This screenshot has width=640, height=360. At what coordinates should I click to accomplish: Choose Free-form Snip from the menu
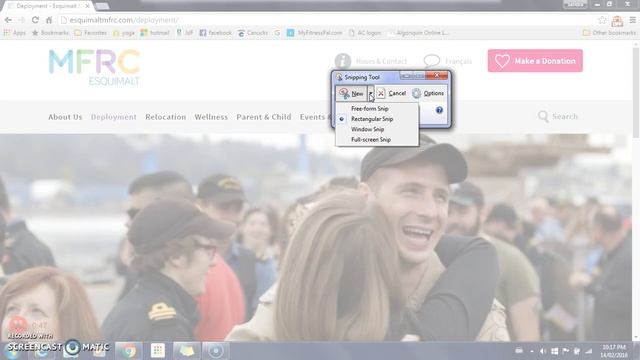tap(369, 109)
